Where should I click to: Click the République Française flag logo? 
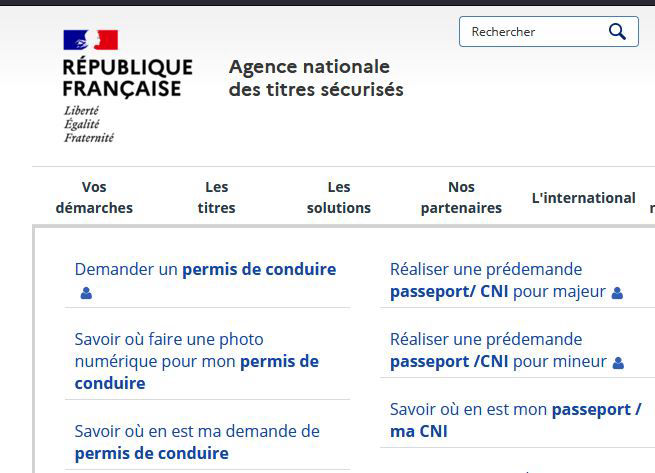click(91, 40)
